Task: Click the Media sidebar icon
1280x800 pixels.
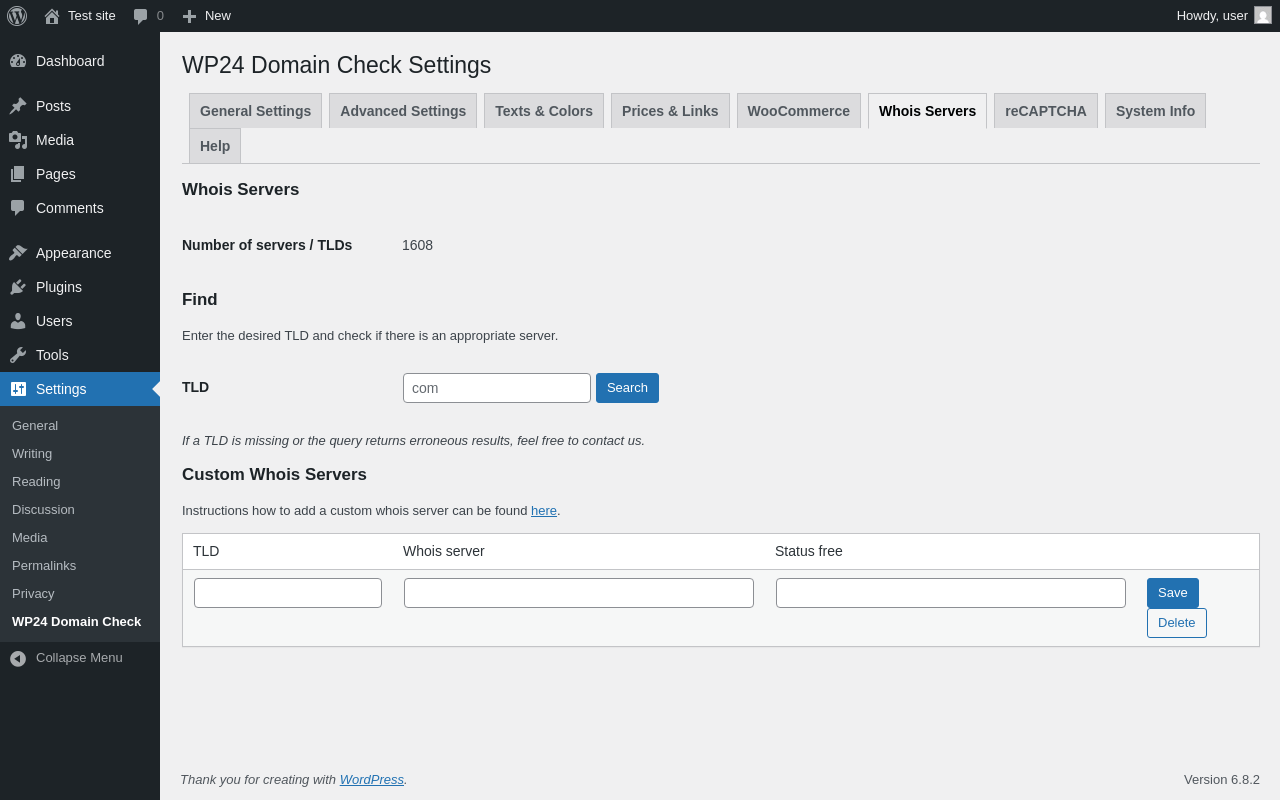Action: point(18,140)
